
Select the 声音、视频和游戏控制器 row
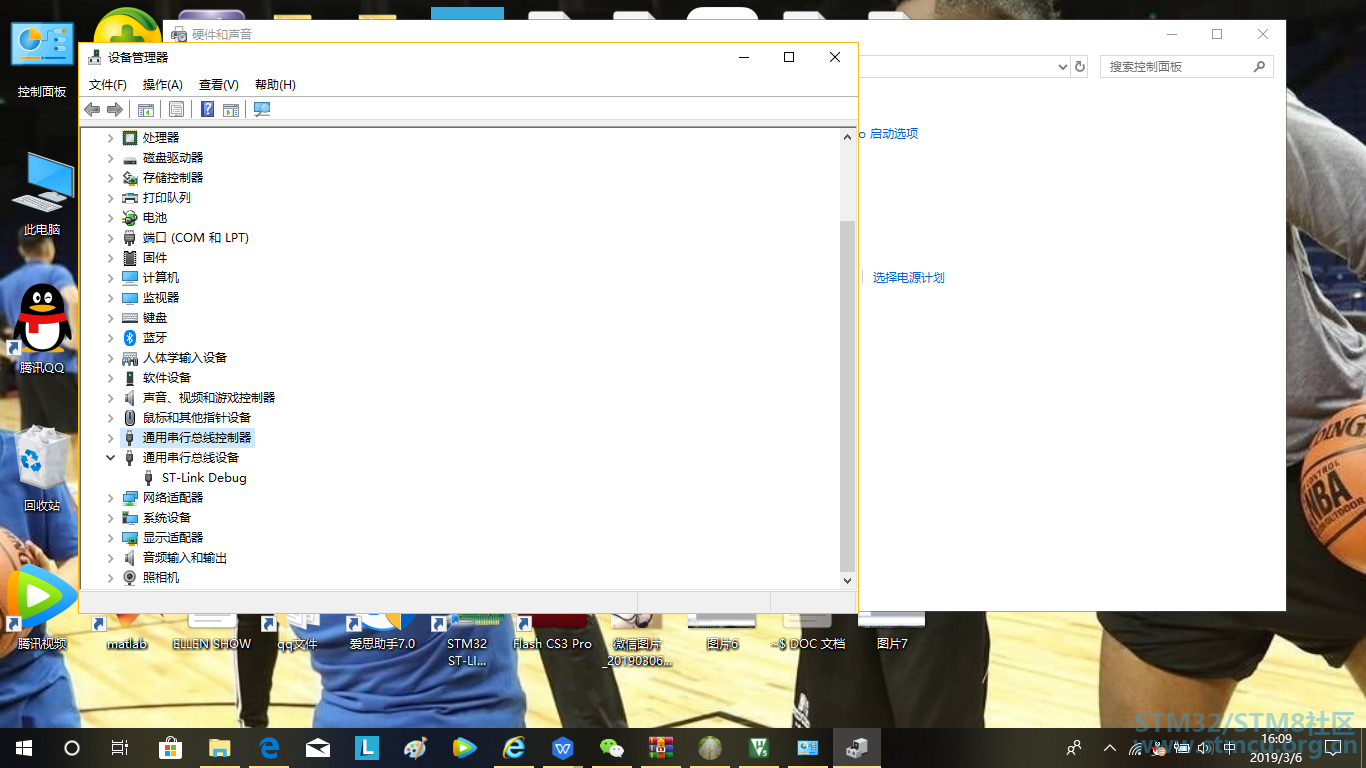point(209,398)
